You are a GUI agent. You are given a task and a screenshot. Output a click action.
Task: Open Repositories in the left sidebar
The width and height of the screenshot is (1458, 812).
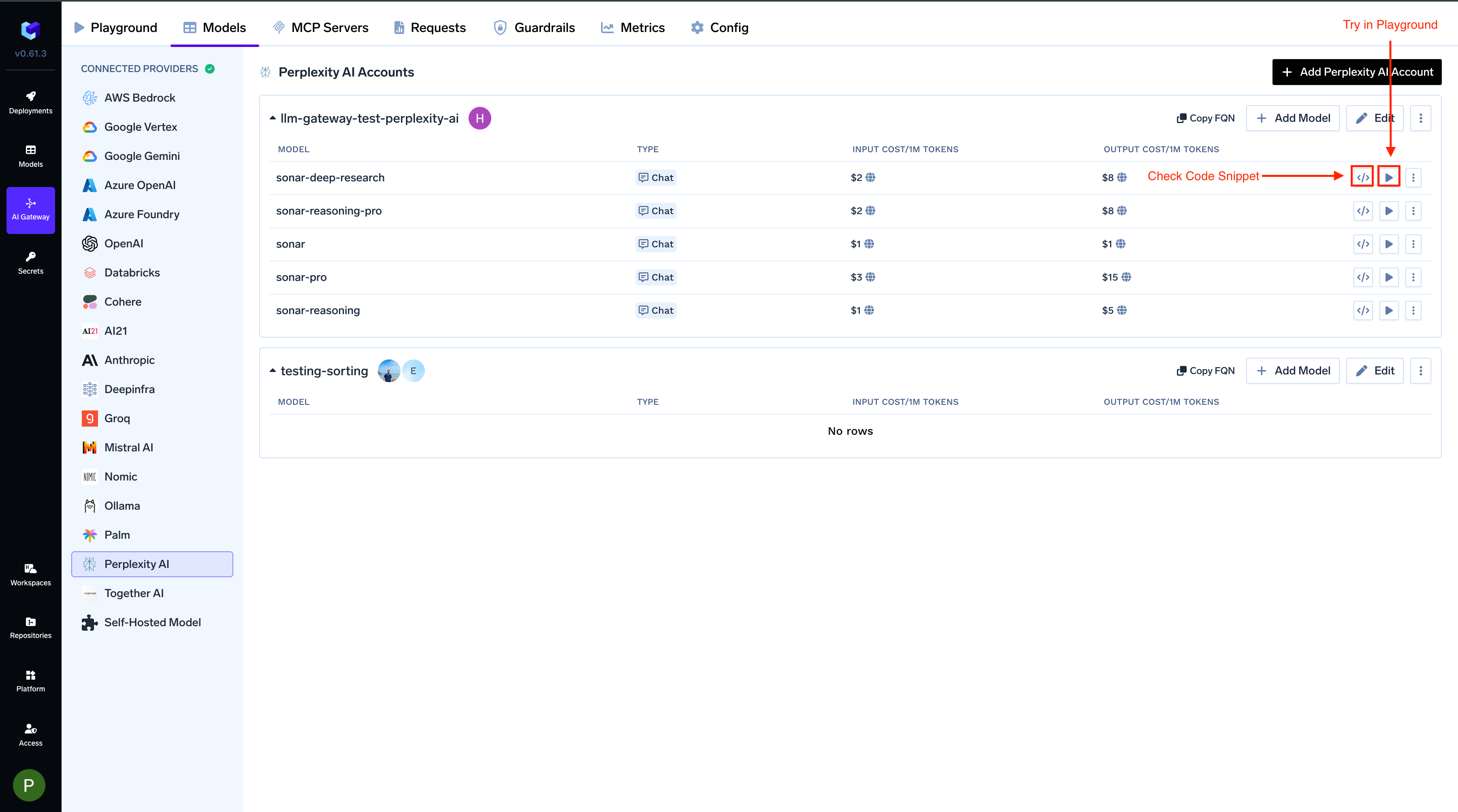click(x=30, y=627)
